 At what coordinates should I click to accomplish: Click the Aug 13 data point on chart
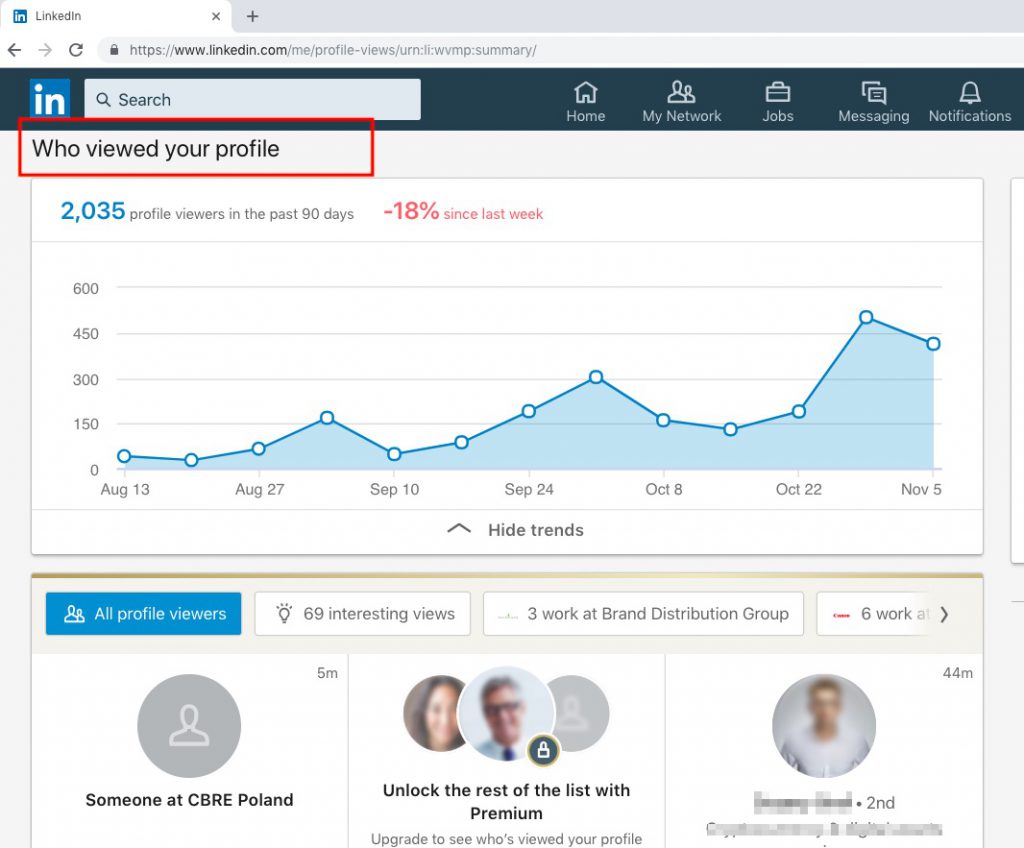[x=124, y=456]
